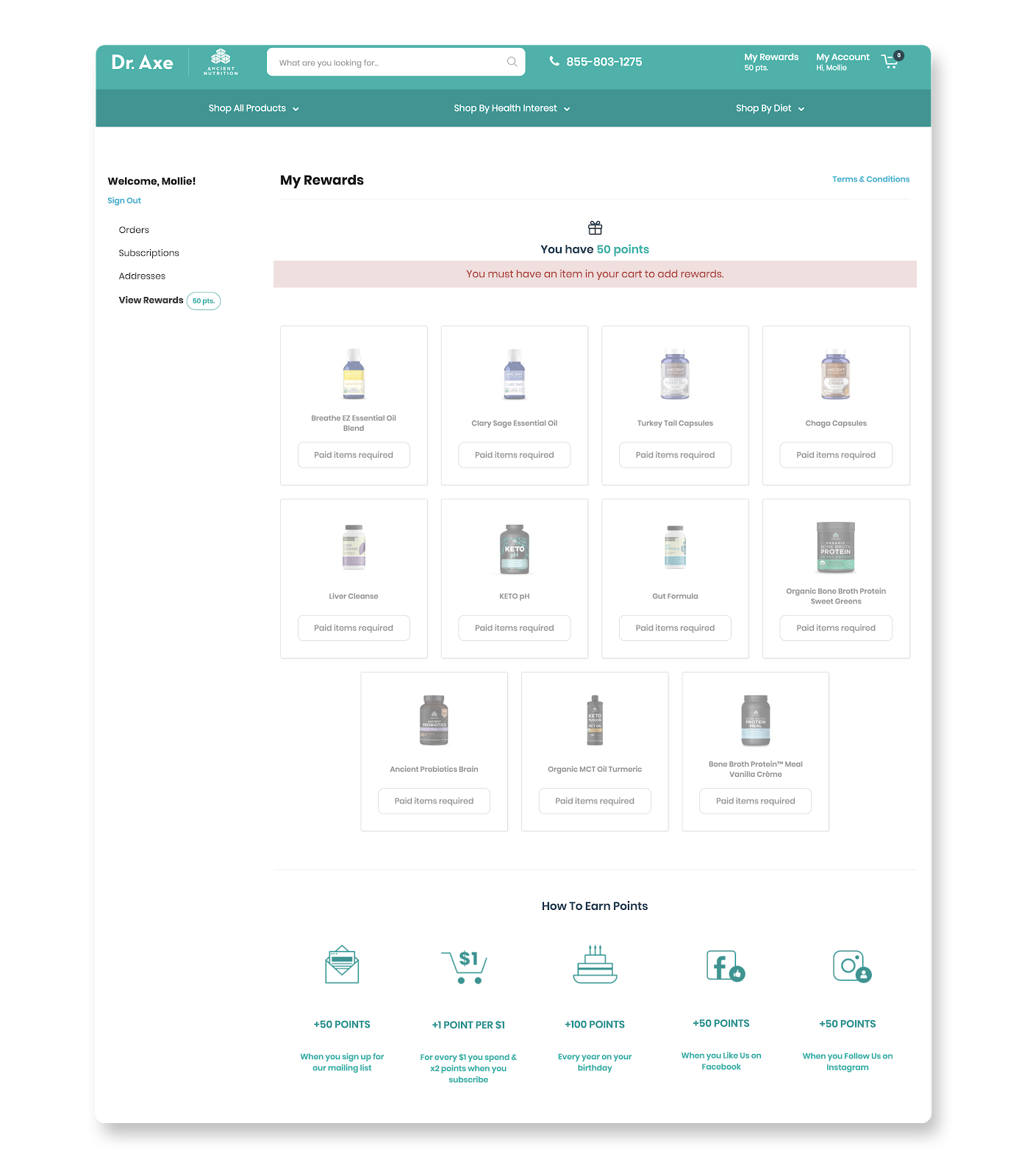Viewport: 1016px width, 1176px height.
Task: Click the Organic MCT Oil Turmeric bottle image
Action: coord(595,720)
